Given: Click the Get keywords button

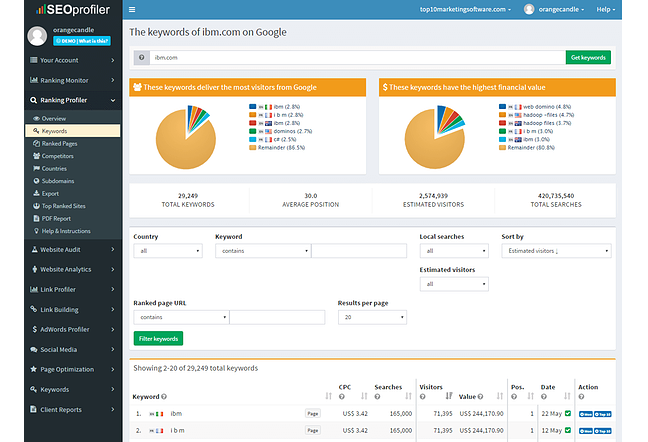Looking at the screenshot, I should [588, 57].
